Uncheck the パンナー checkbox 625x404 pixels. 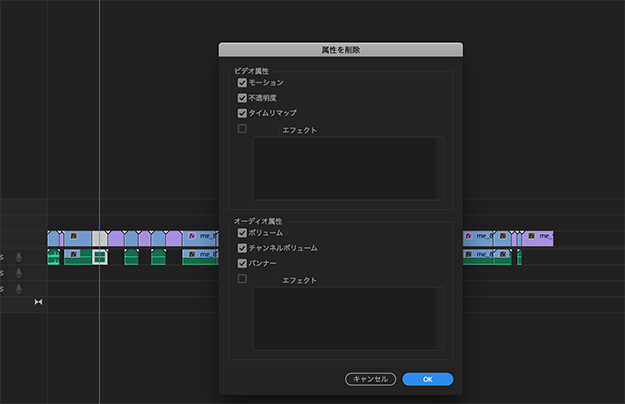(242, 263)
